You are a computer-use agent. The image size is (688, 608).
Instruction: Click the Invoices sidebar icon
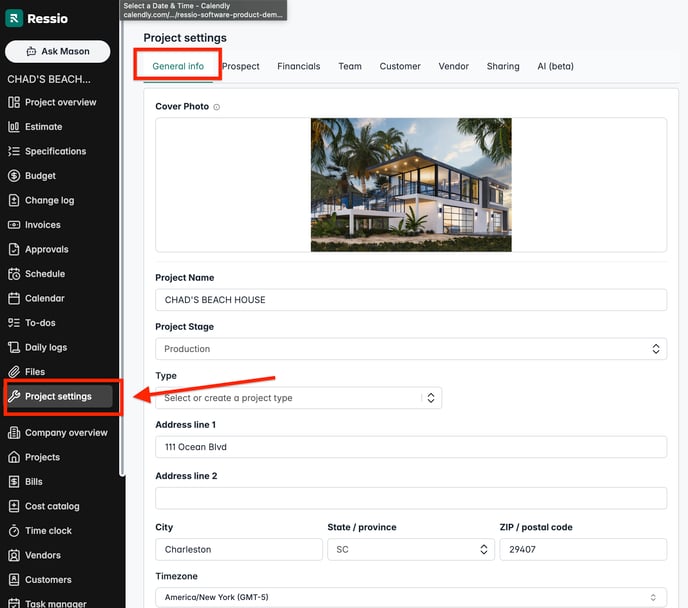(14, 225)
